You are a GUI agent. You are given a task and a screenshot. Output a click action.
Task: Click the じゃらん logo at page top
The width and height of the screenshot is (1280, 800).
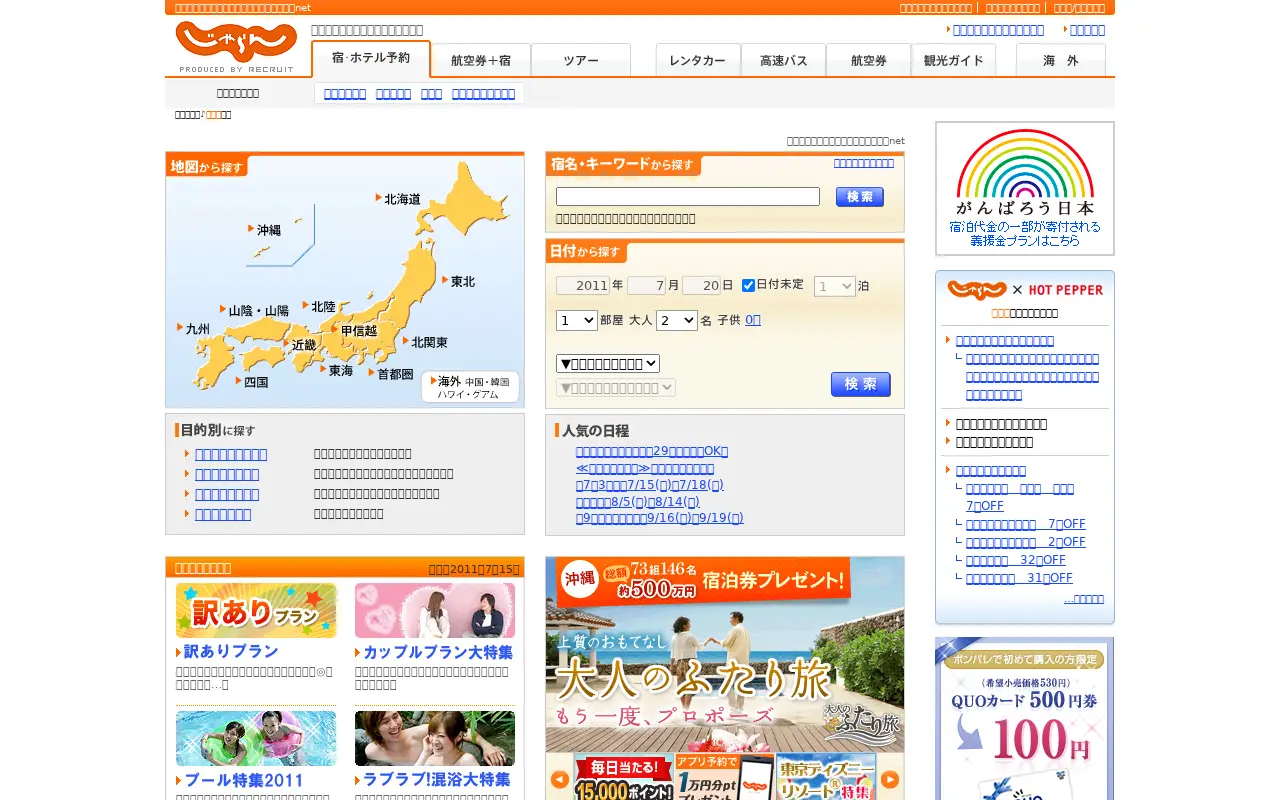[236, 46]
